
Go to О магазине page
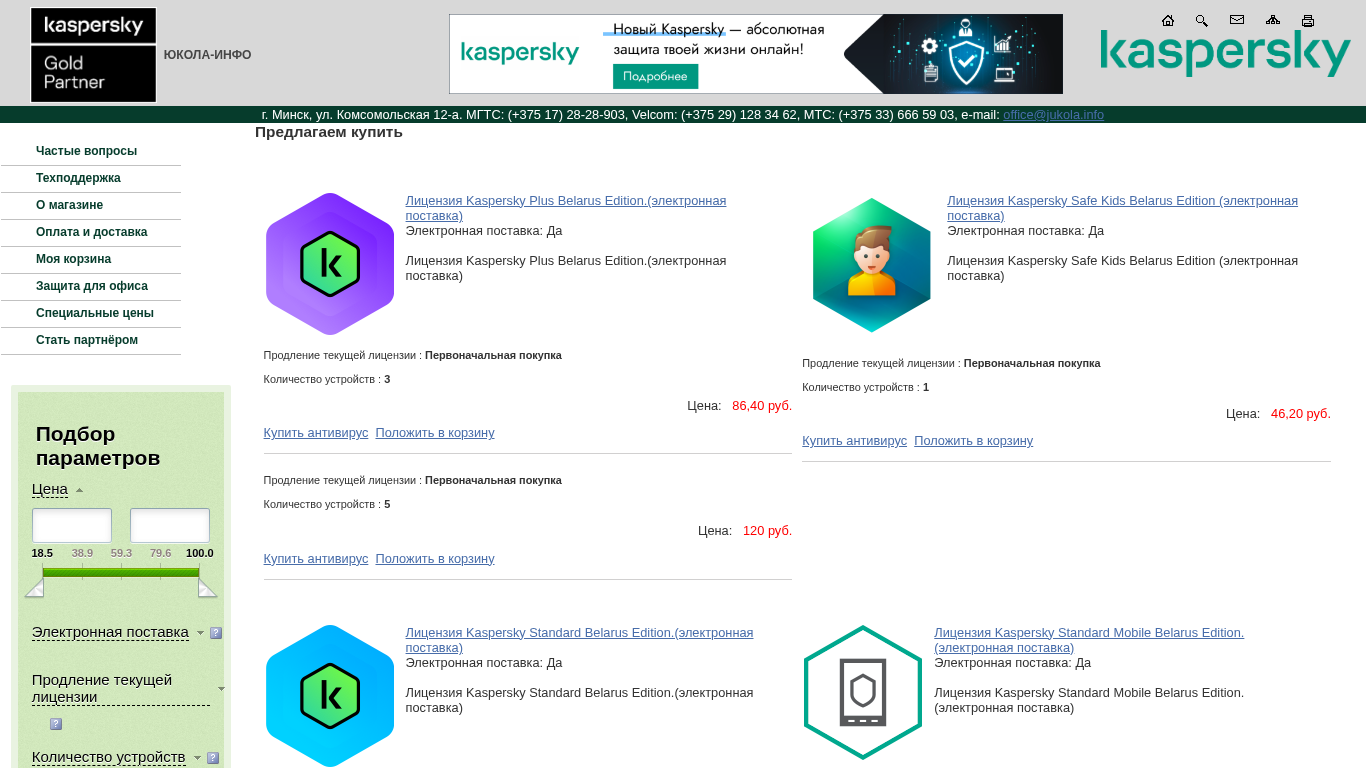coord(69,205)
